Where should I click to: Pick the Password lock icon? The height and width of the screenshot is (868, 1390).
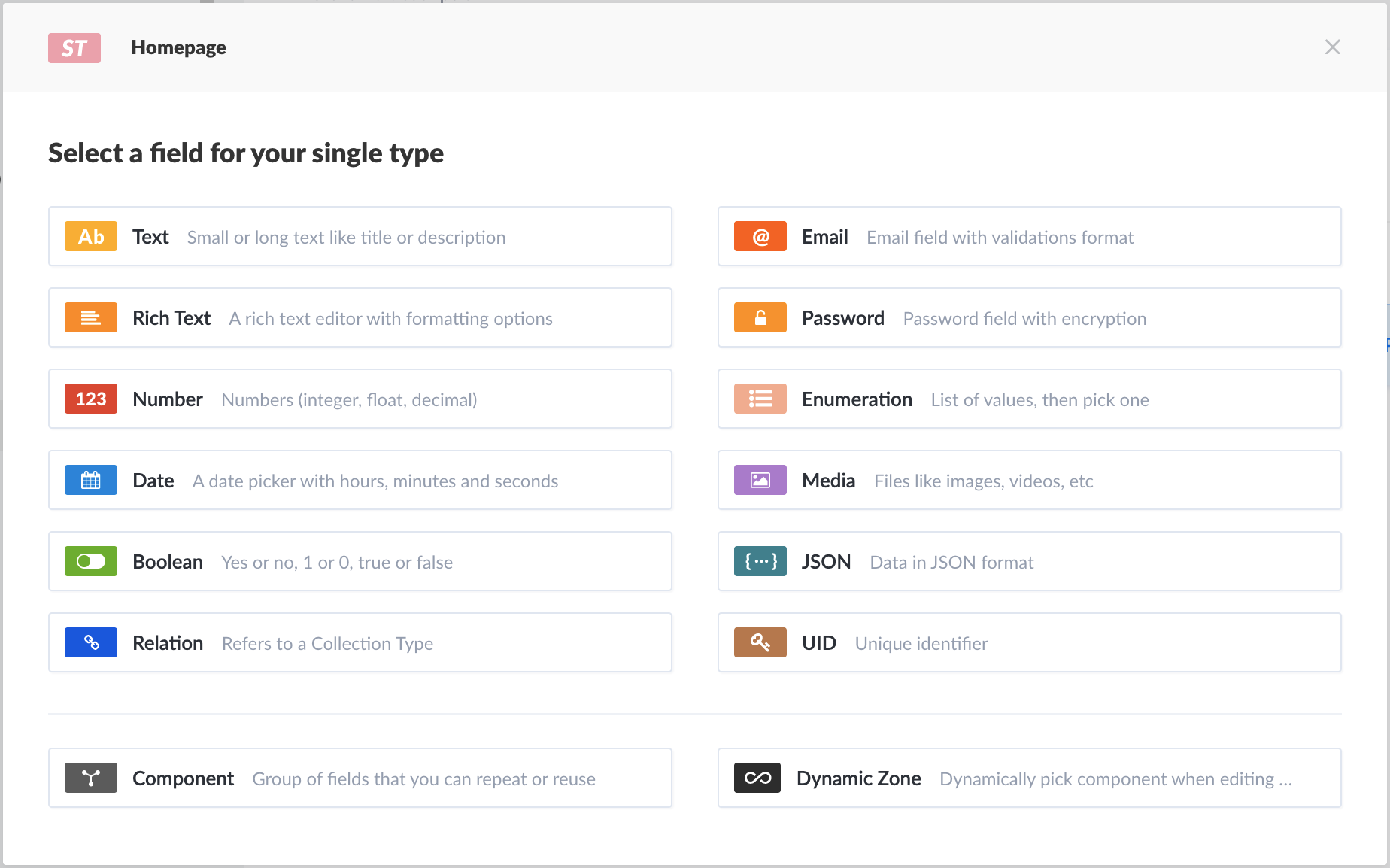pos(760,317)
